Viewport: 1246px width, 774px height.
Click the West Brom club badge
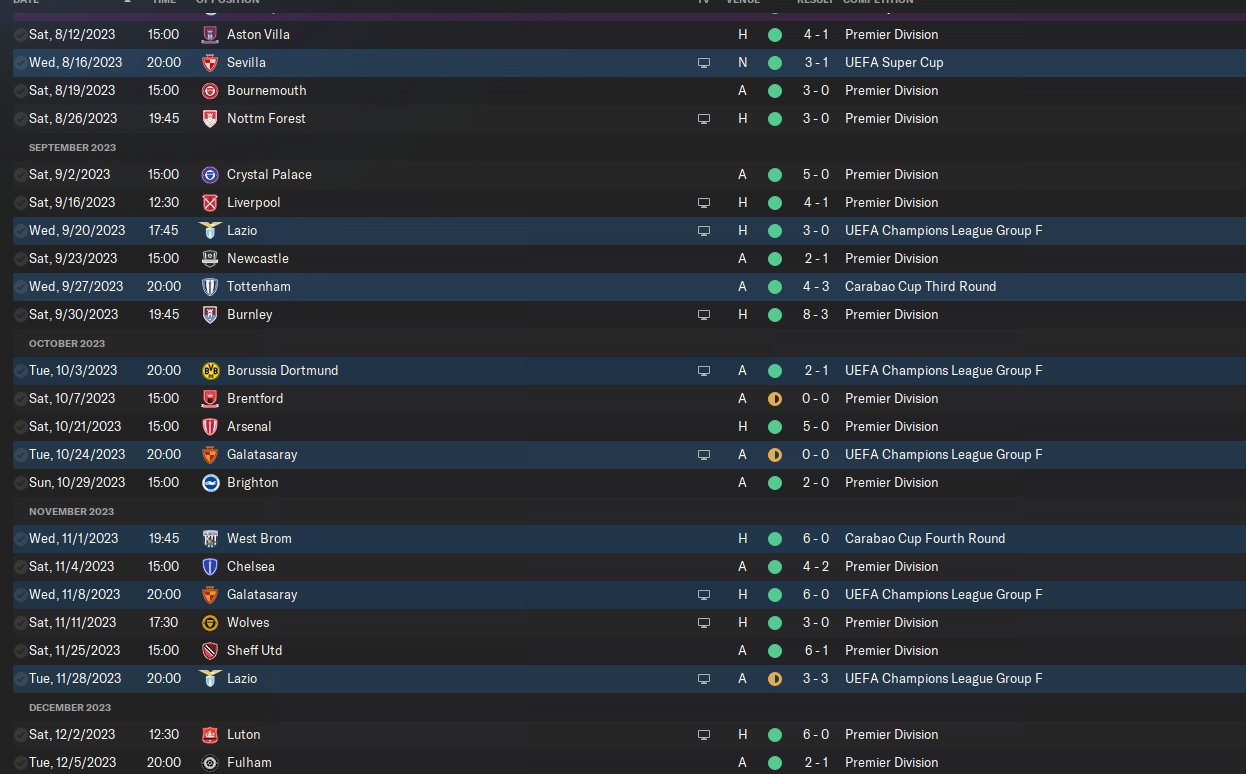point(210,538)
